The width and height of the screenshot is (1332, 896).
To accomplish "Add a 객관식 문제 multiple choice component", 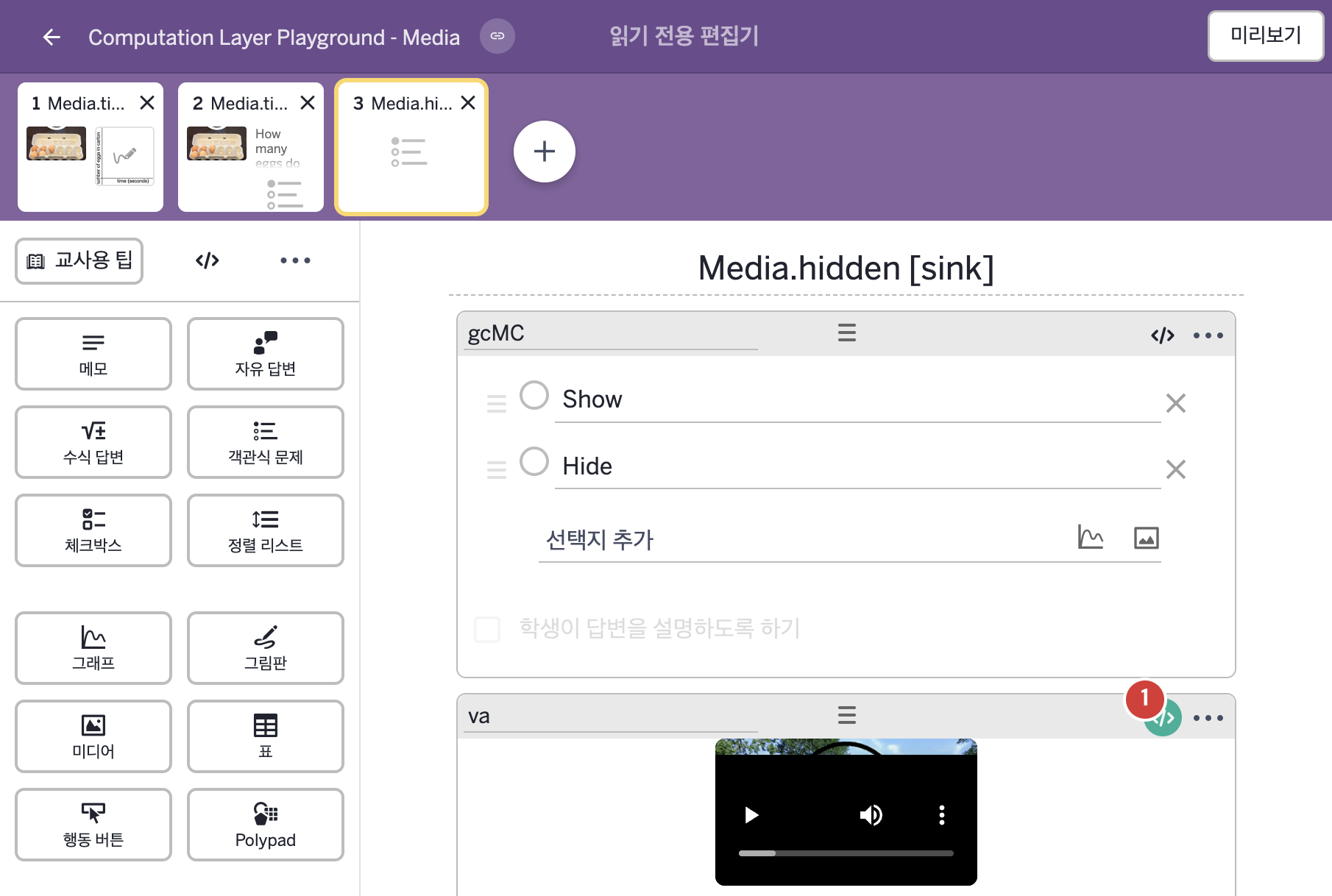I will (266, 442).
